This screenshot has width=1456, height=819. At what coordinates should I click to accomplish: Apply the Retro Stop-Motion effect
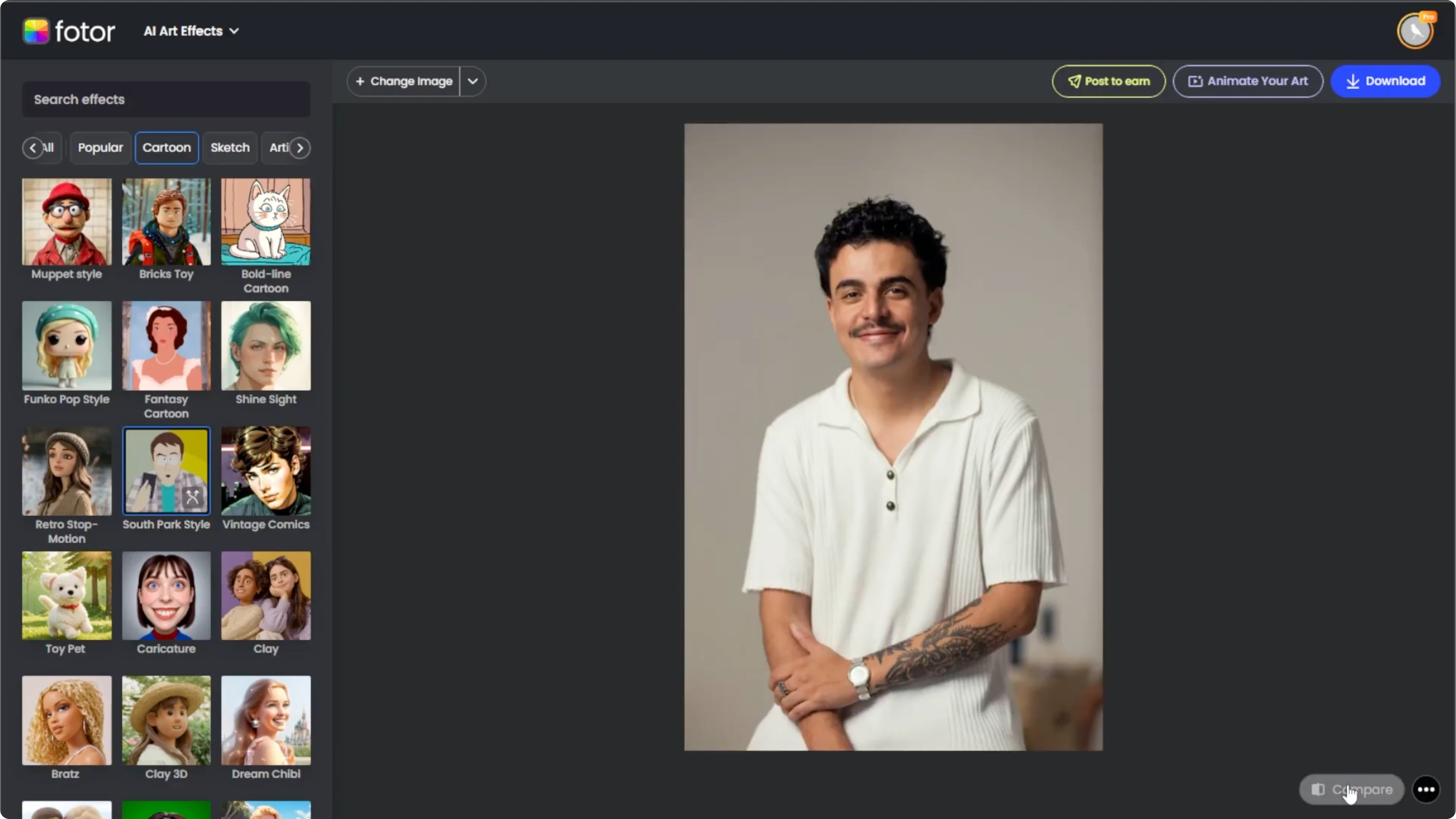point(67,471)
